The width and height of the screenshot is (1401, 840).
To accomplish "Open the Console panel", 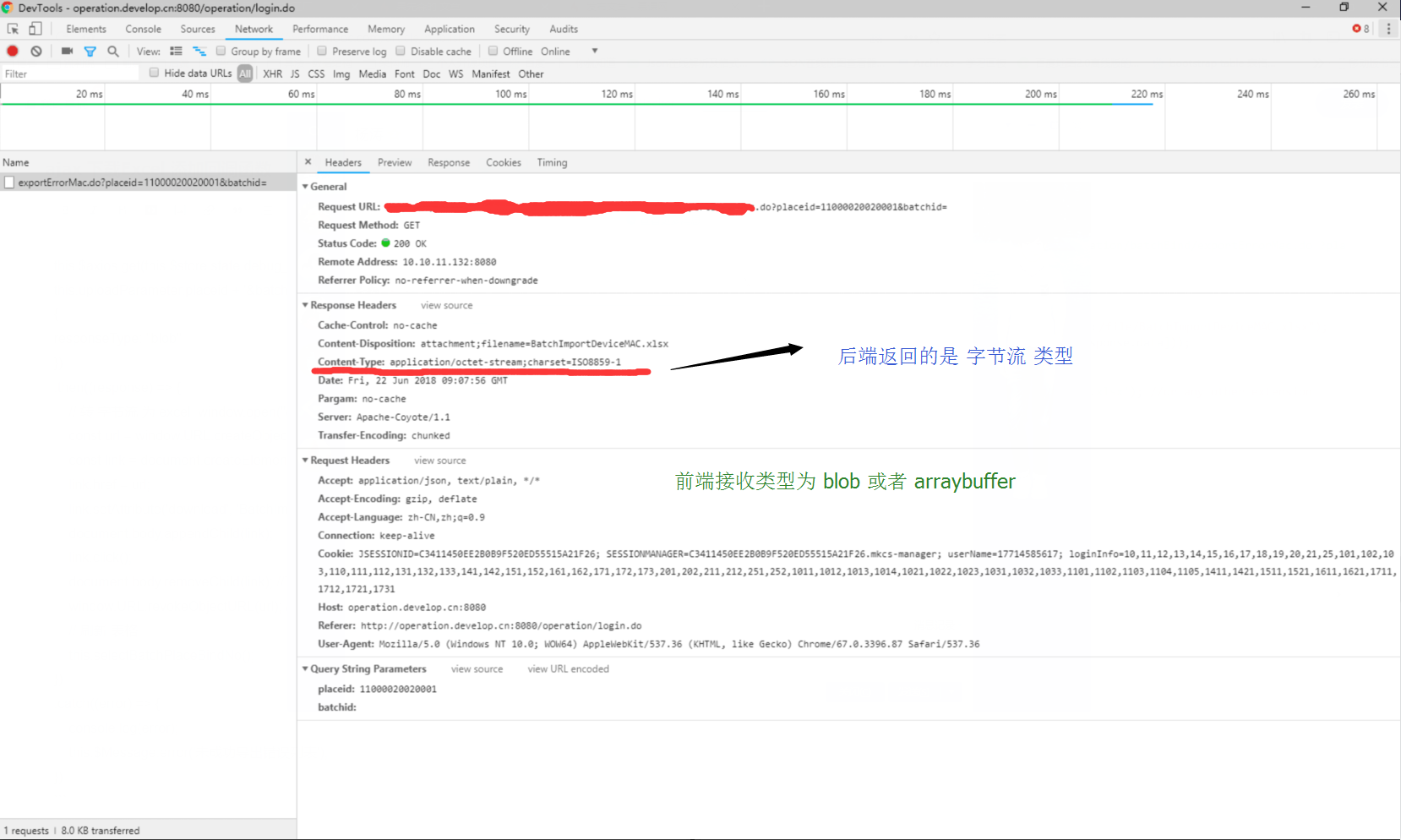I will (x=143, y=29).
